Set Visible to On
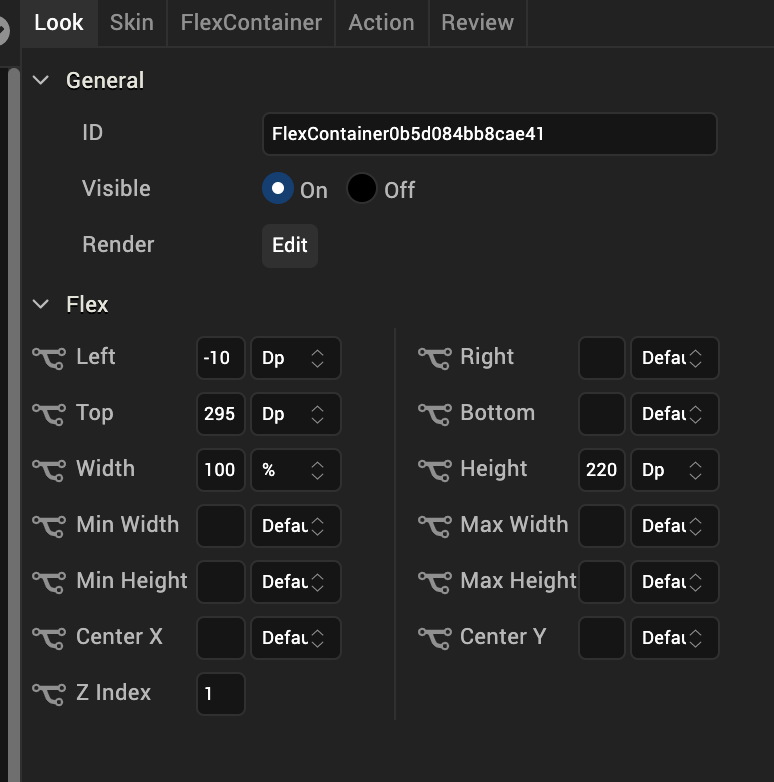The image size is (774, 782). (278, 189)
